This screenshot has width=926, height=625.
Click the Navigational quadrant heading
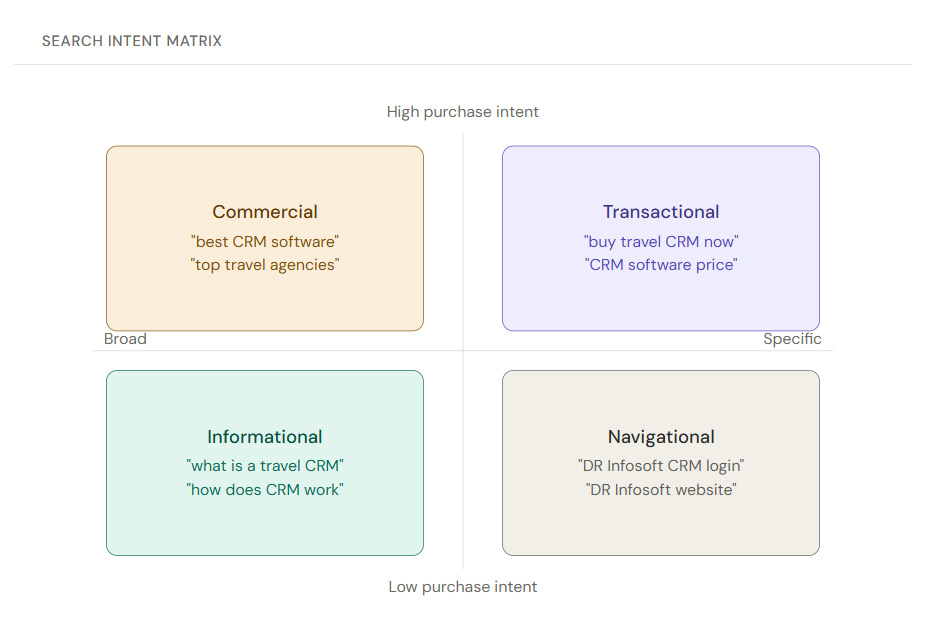pyautogui.click(x=661, y=437)
